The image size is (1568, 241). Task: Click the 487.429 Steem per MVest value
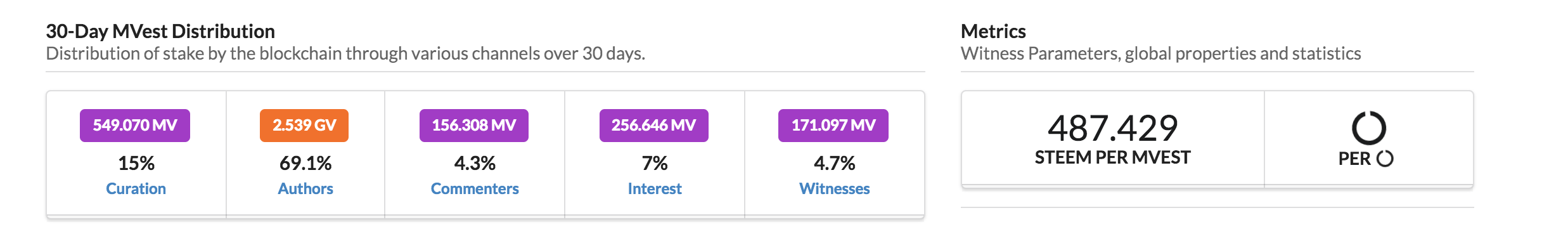pyautogui.click(x=1113, y=128)
